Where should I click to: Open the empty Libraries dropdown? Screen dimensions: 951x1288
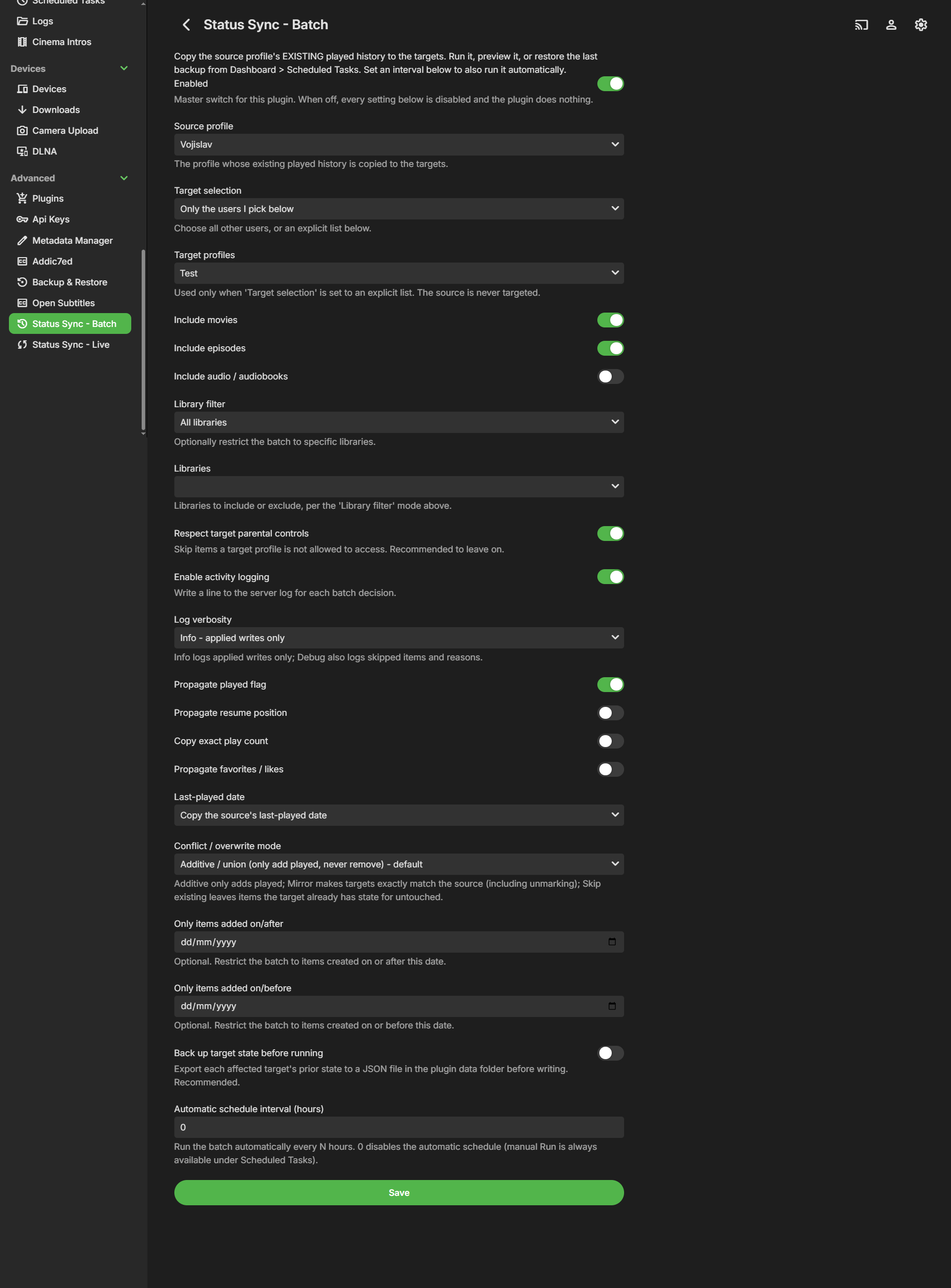399,486
